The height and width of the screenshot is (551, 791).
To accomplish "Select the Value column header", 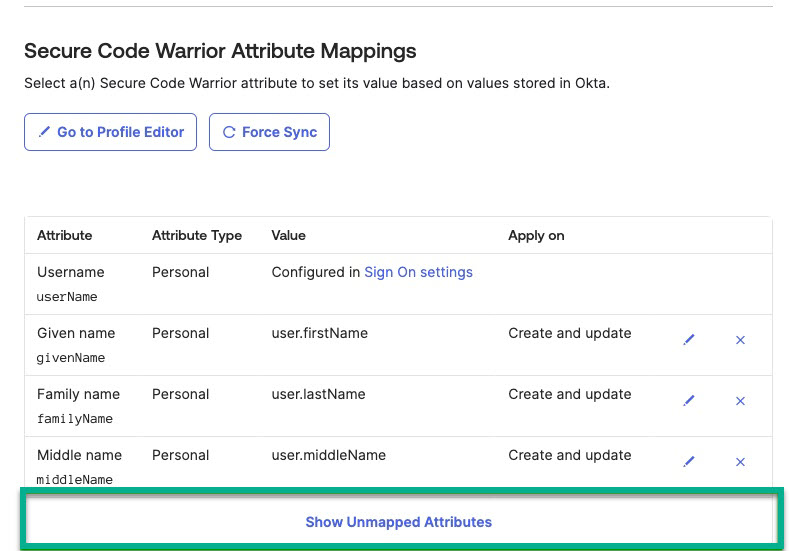I will click(289, 236).
